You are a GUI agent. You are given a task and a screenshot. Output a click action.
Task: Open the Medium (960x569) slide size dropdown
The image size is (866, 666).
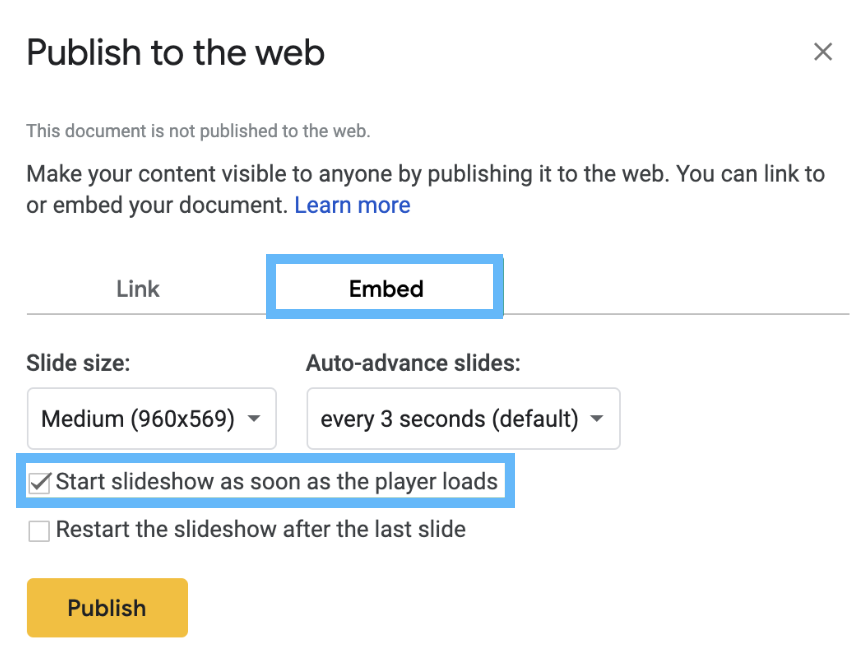click(x=152, y=419)
